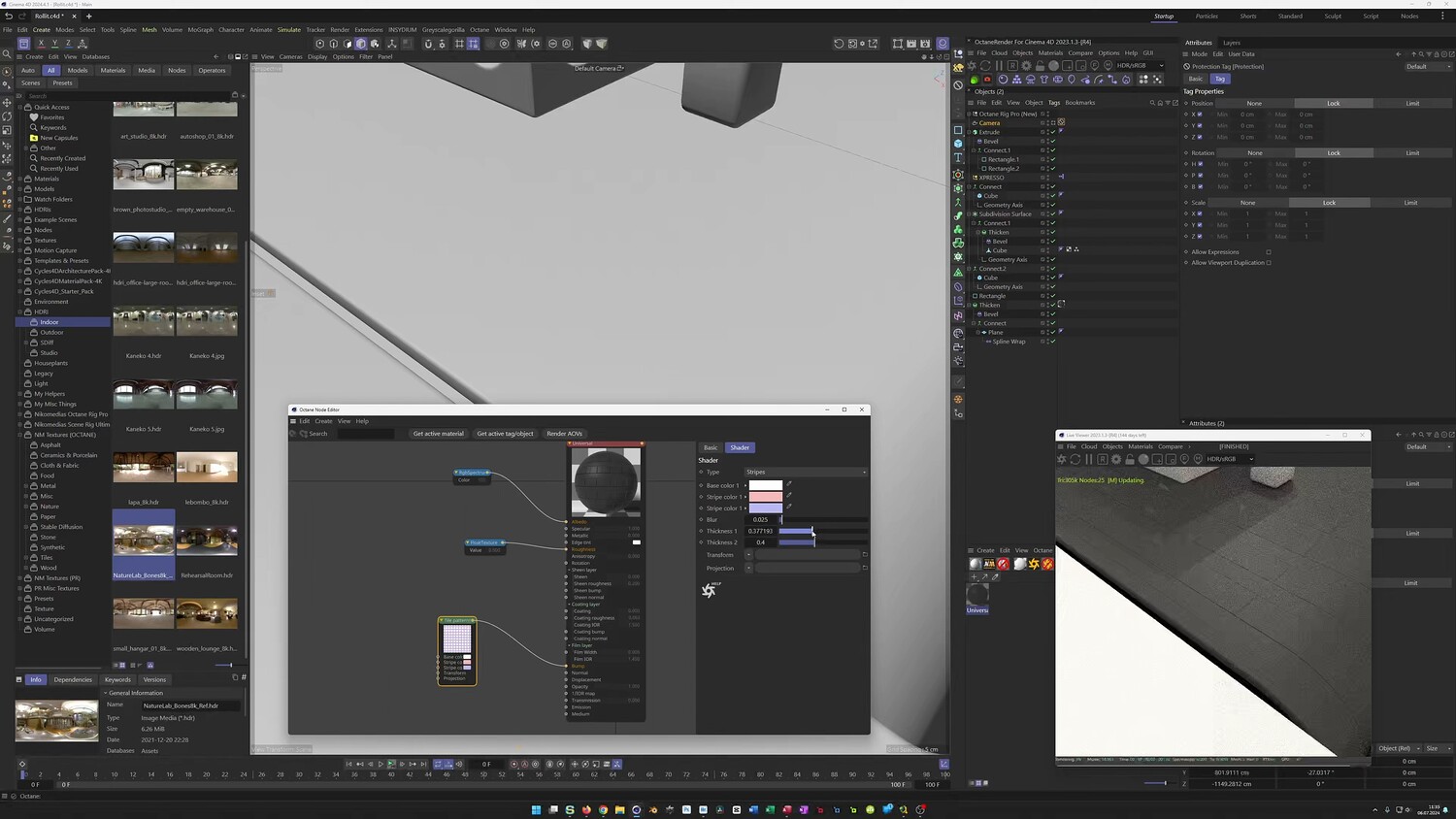
Task: Pick first Stripe color with eyedropper
Action: tap(789, 496)
